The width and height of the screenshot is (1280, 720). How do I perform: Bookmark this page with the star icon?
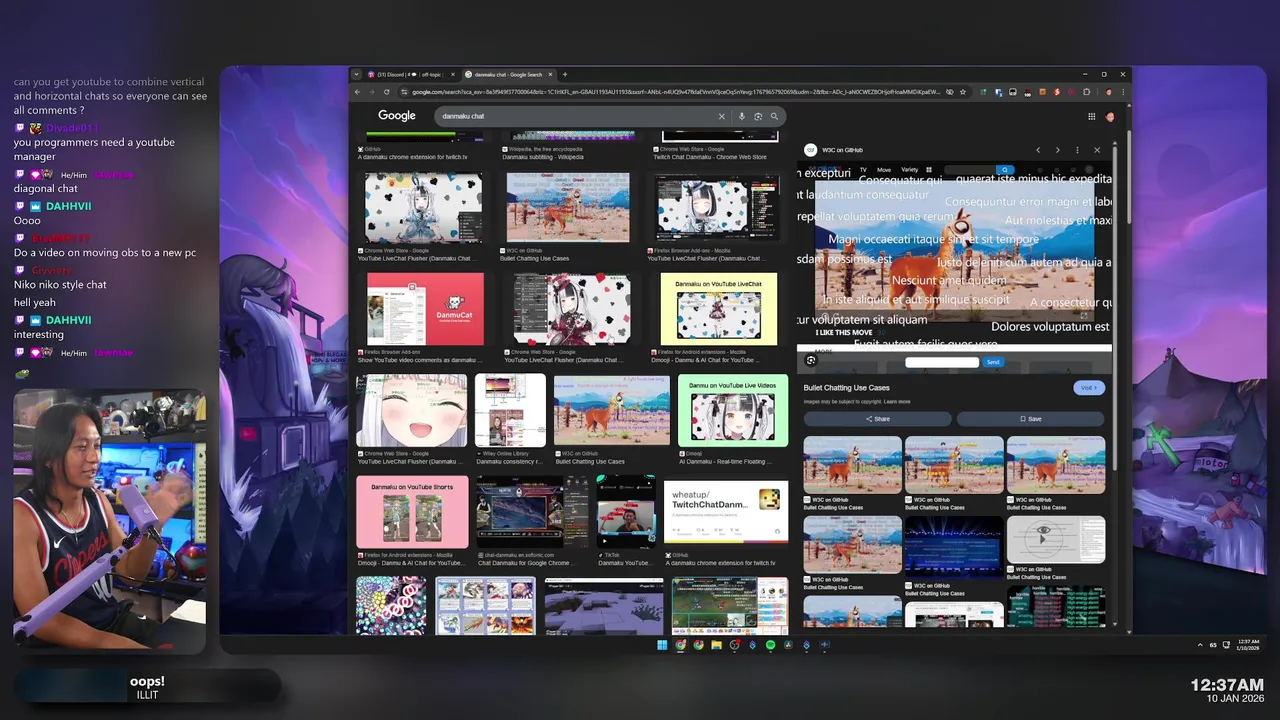tap(963, 92)
